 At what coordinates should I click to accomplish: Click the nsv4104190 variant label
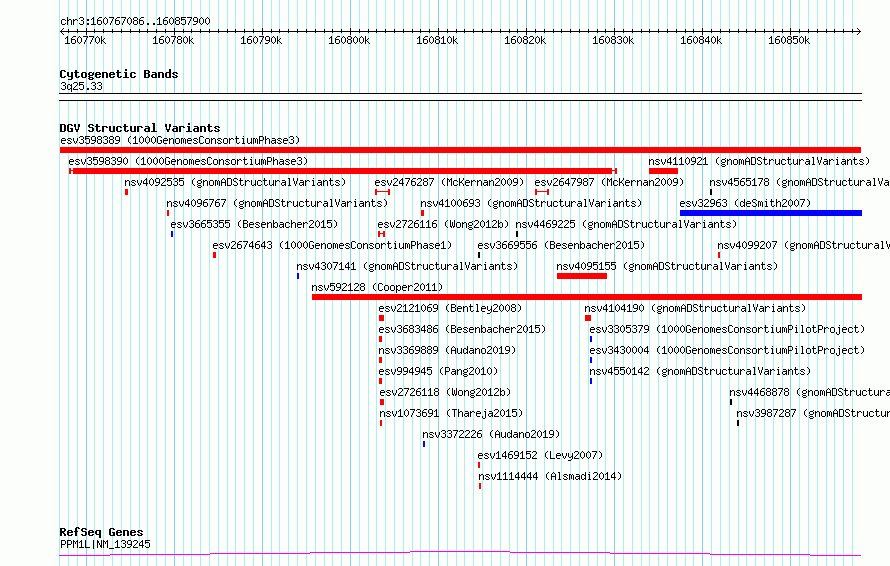click(695, 308)
